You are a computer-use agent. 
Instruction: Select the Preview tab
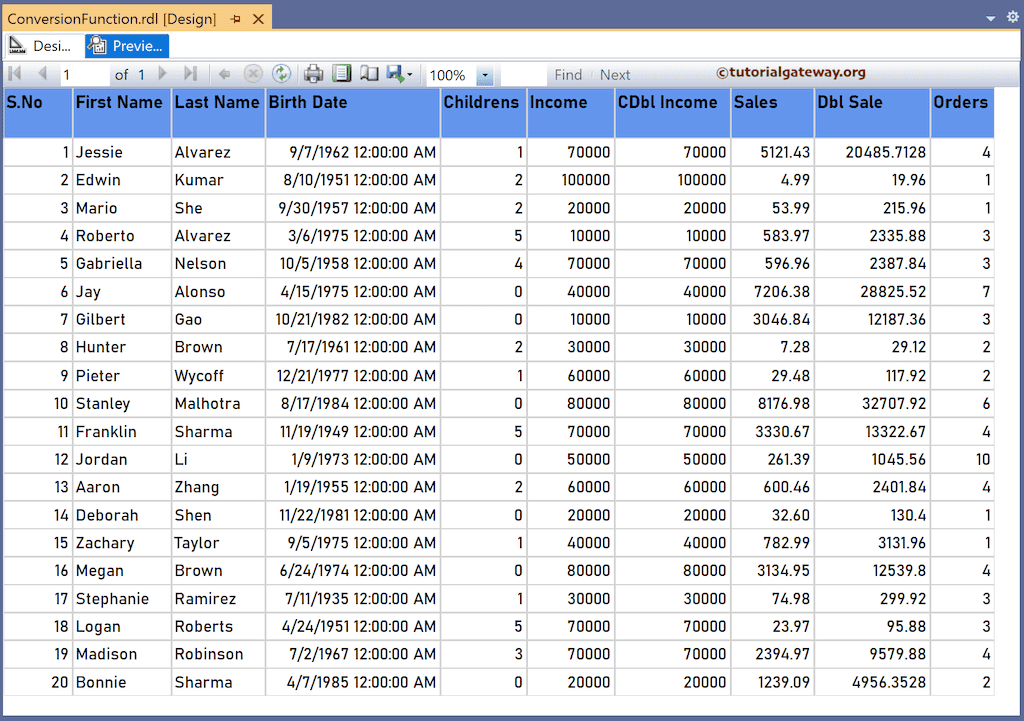(x=126, y=45)
